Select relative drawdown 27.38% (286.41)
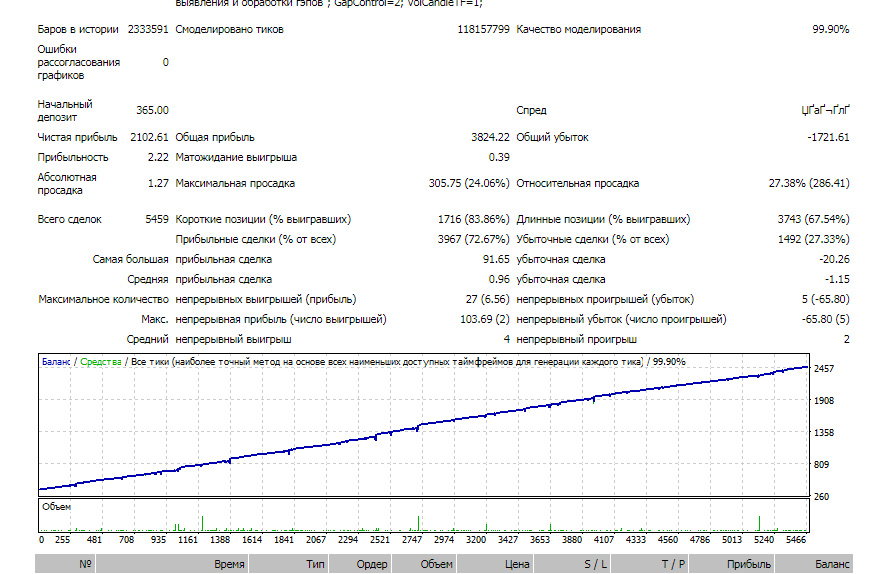Viewport: 891px width, 574px height. [809, 183]
